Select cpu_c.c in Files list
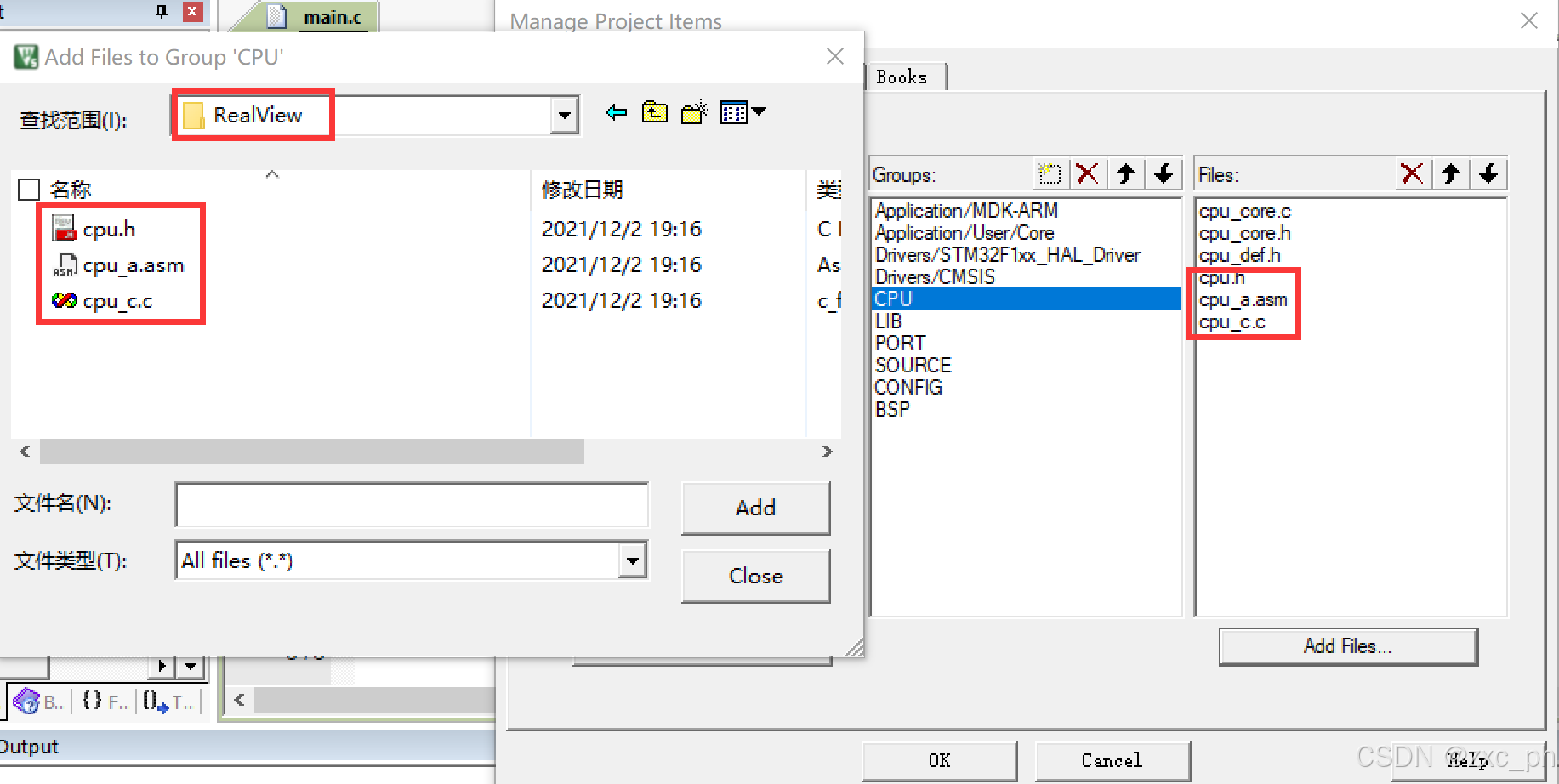 tap(1232, 322)
